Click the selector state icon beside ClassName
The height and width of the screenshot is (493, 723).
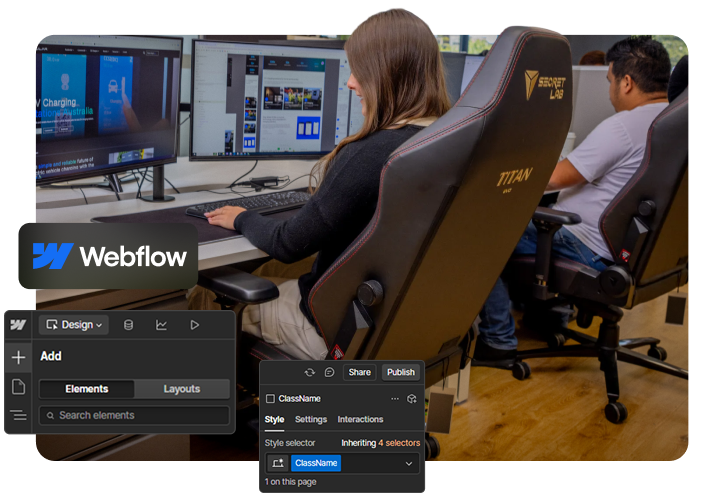pos(278,463)
